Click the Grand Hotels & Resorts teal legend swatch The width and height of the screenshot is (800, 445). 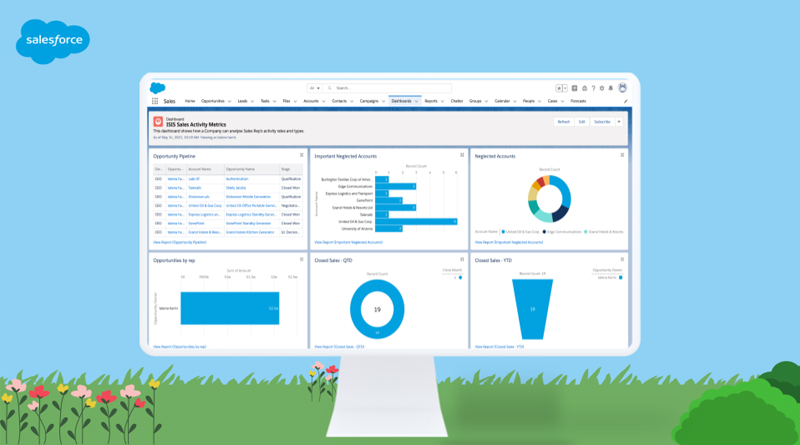point(586,232)
